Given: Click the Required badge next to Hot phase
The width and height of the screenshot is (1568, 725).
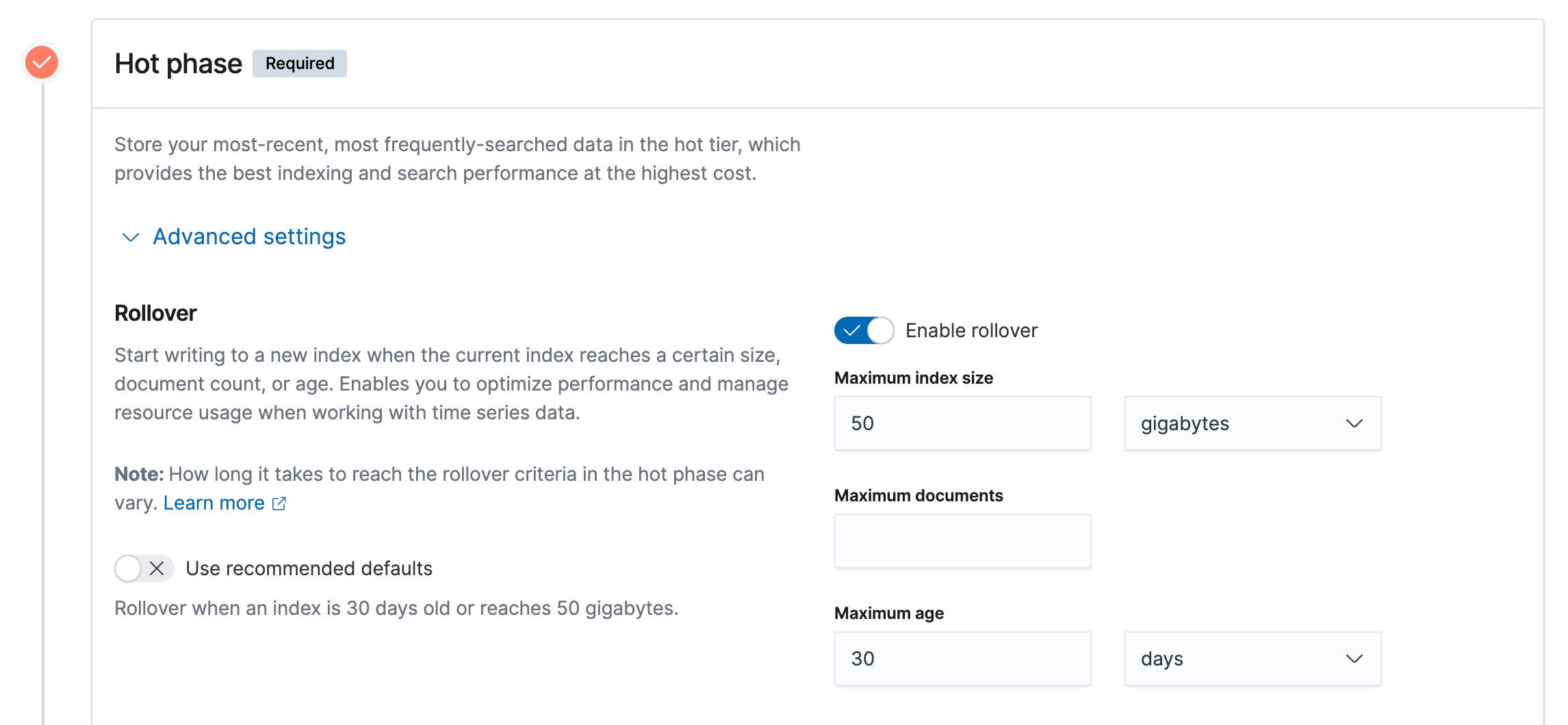Looking at the screenshot, I should pyautogui.click(x=299, y=63).
